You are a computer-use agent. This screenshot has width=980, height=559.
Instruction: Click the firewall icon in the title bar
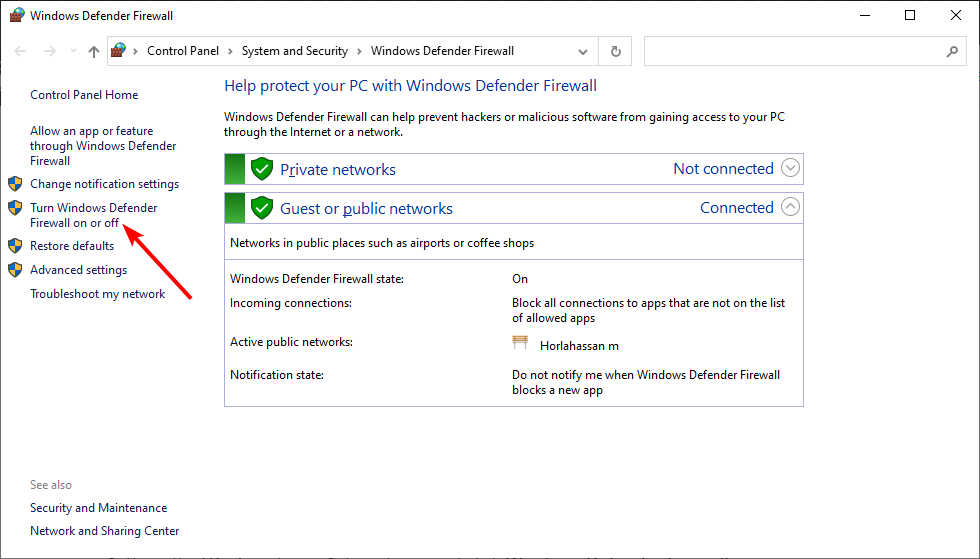coord(16,16)
